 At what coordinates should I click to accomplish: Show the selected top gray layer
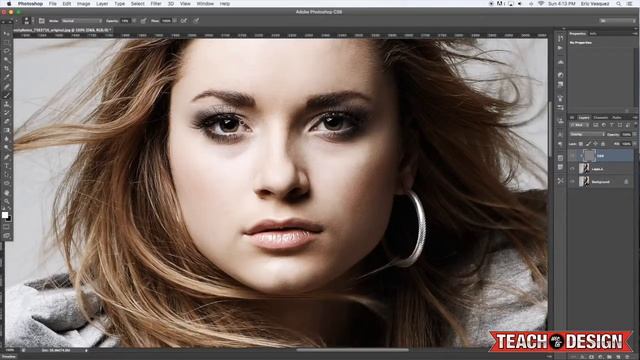tap(572, 156)
